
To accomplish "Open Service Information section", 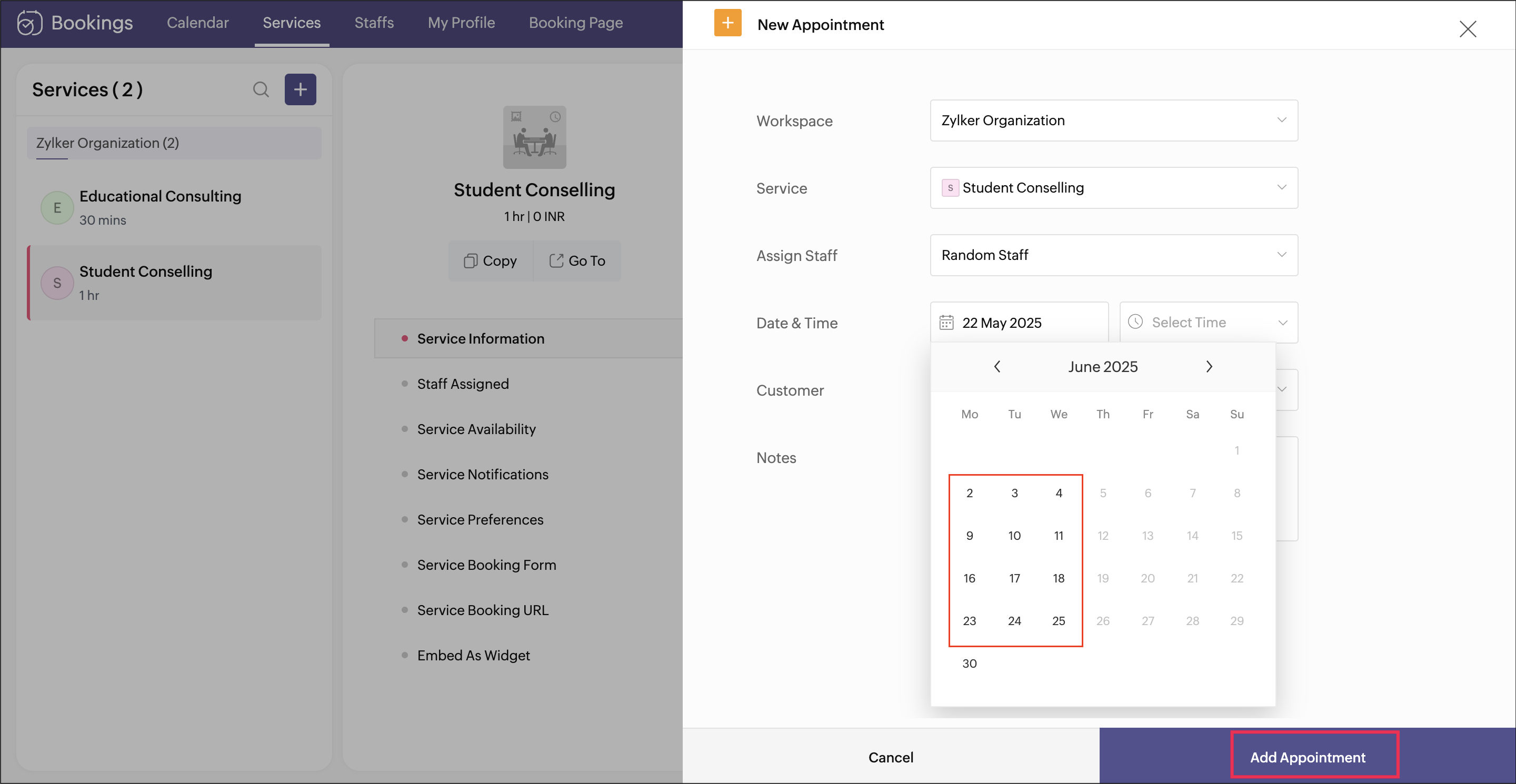I will tap(528, 339).
